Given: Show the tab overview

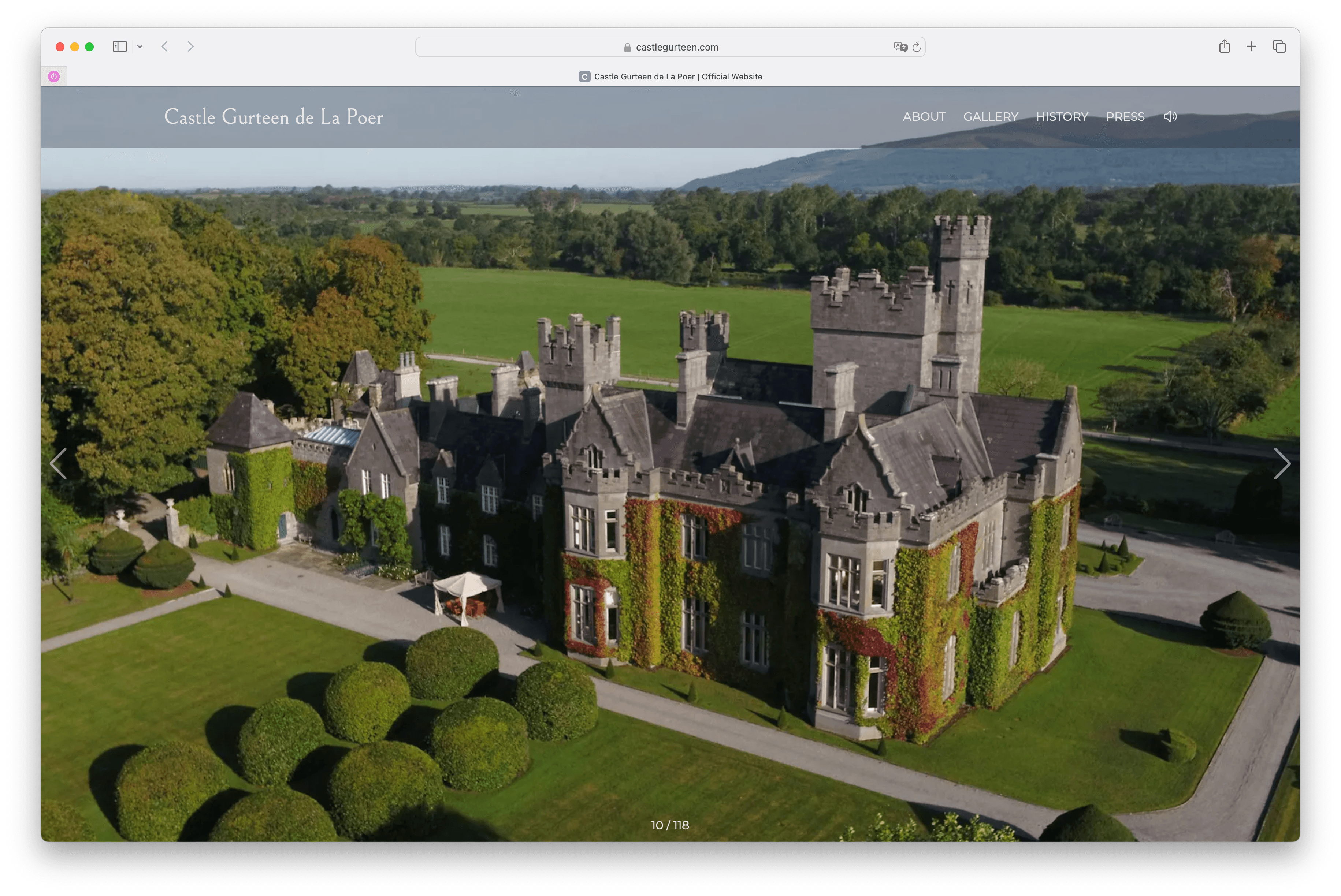Looking at the screenshot, I should pyautogui.click(x=1279, y=47).
